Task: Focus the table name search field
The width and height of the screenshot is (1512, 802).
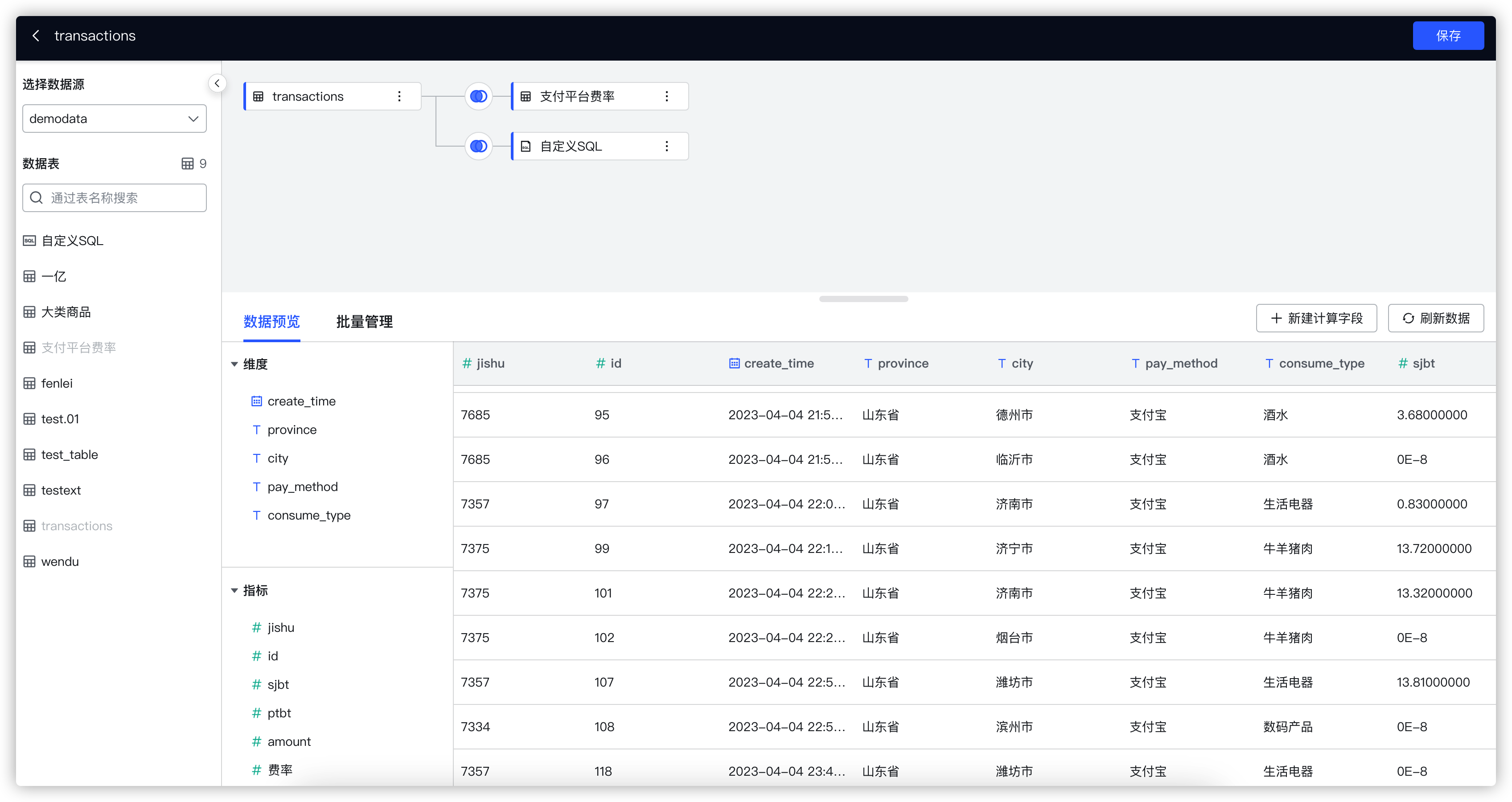Action: point(115,198)
